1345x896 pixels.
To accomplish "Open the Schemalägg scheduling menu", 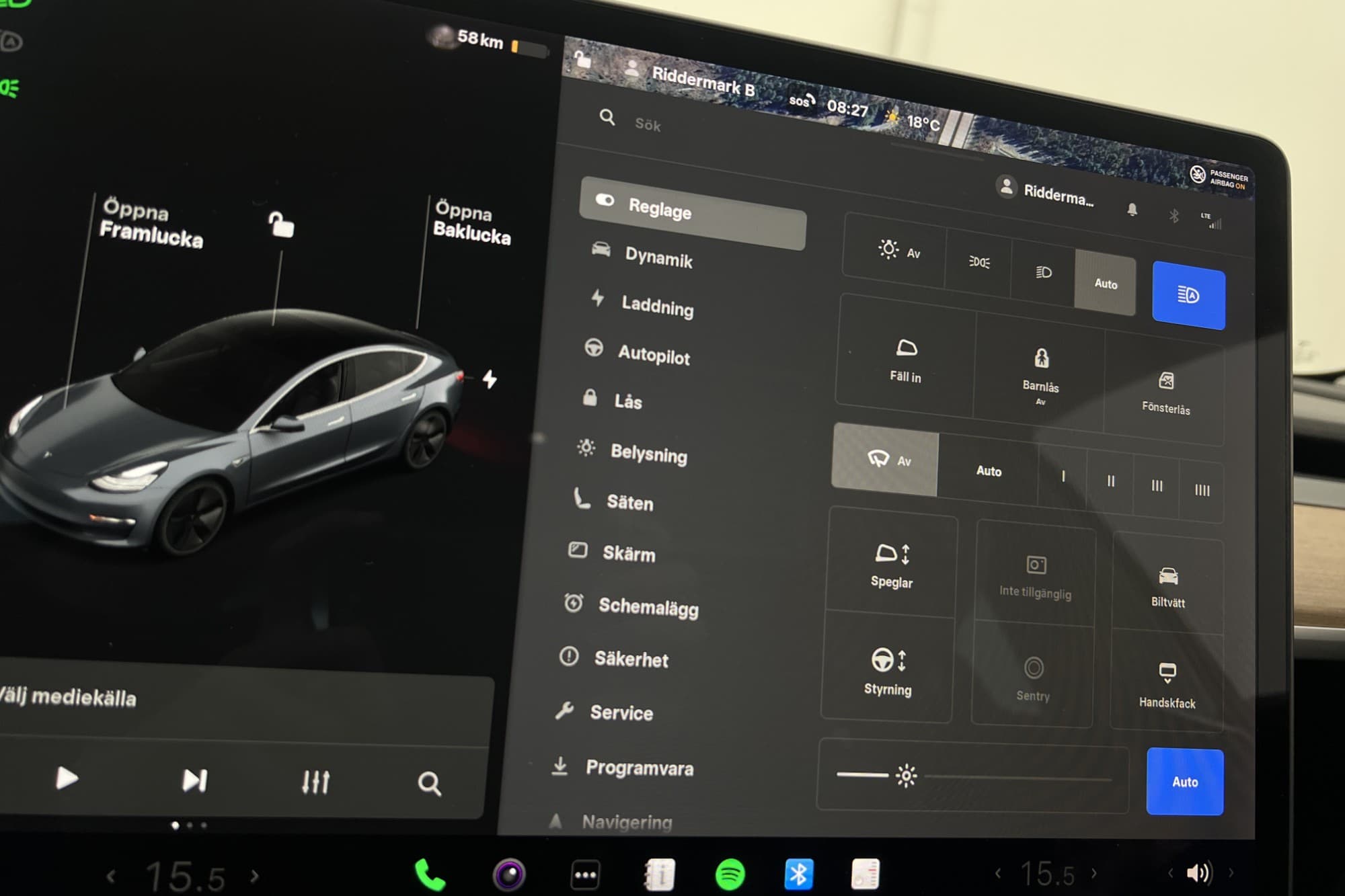I will pyautogui.click(x=631, y=606).
